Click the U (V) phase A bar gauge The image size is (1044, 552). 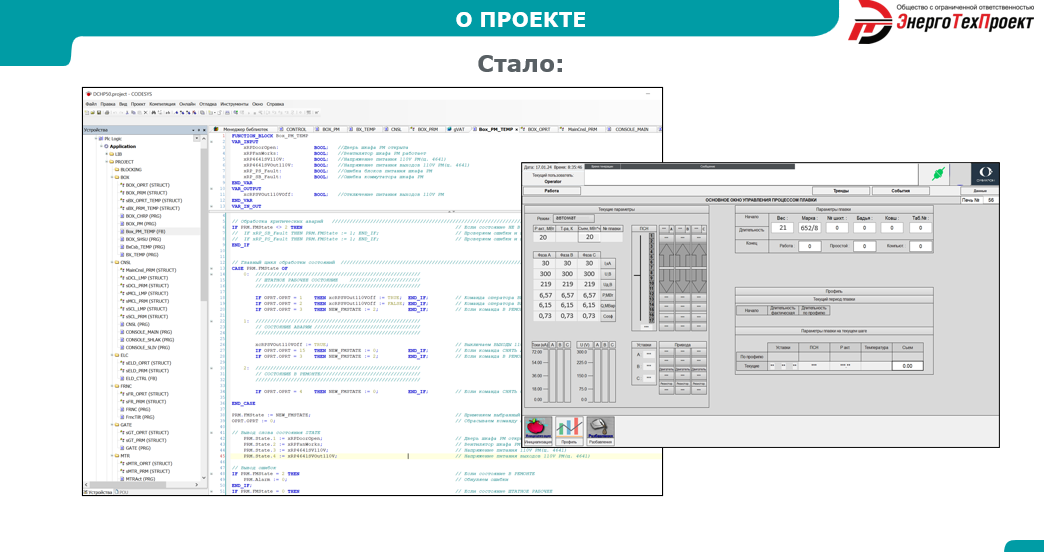[x=598, y=376]
